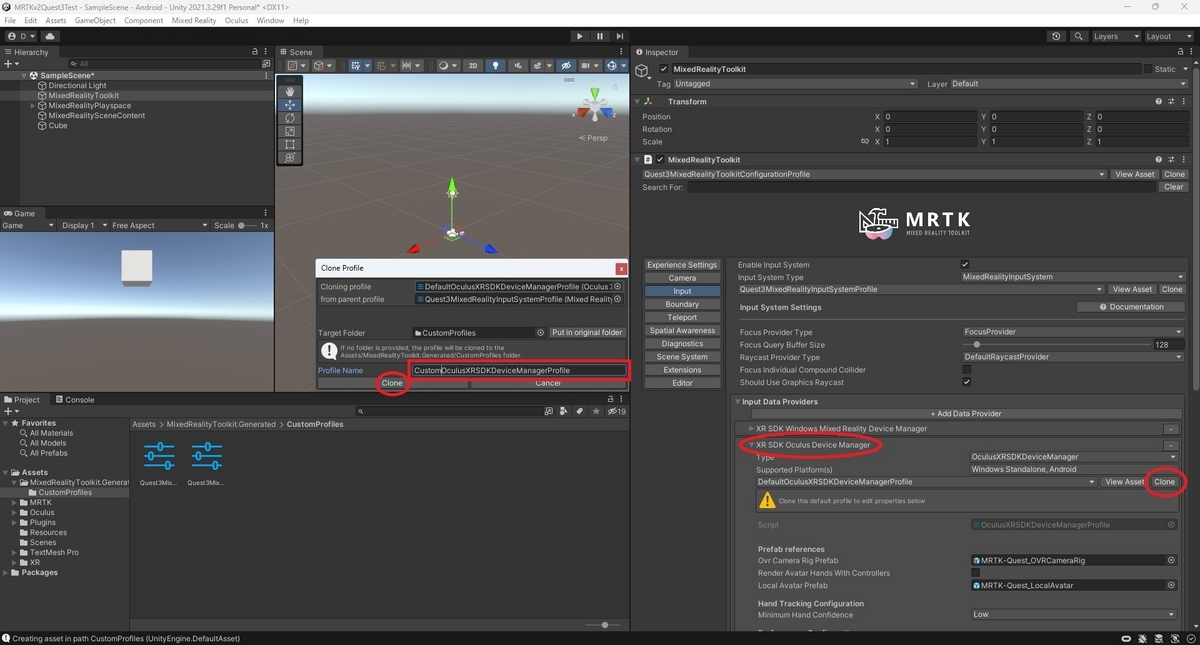Open the Layer dropdown Default

click(1071, 84)
